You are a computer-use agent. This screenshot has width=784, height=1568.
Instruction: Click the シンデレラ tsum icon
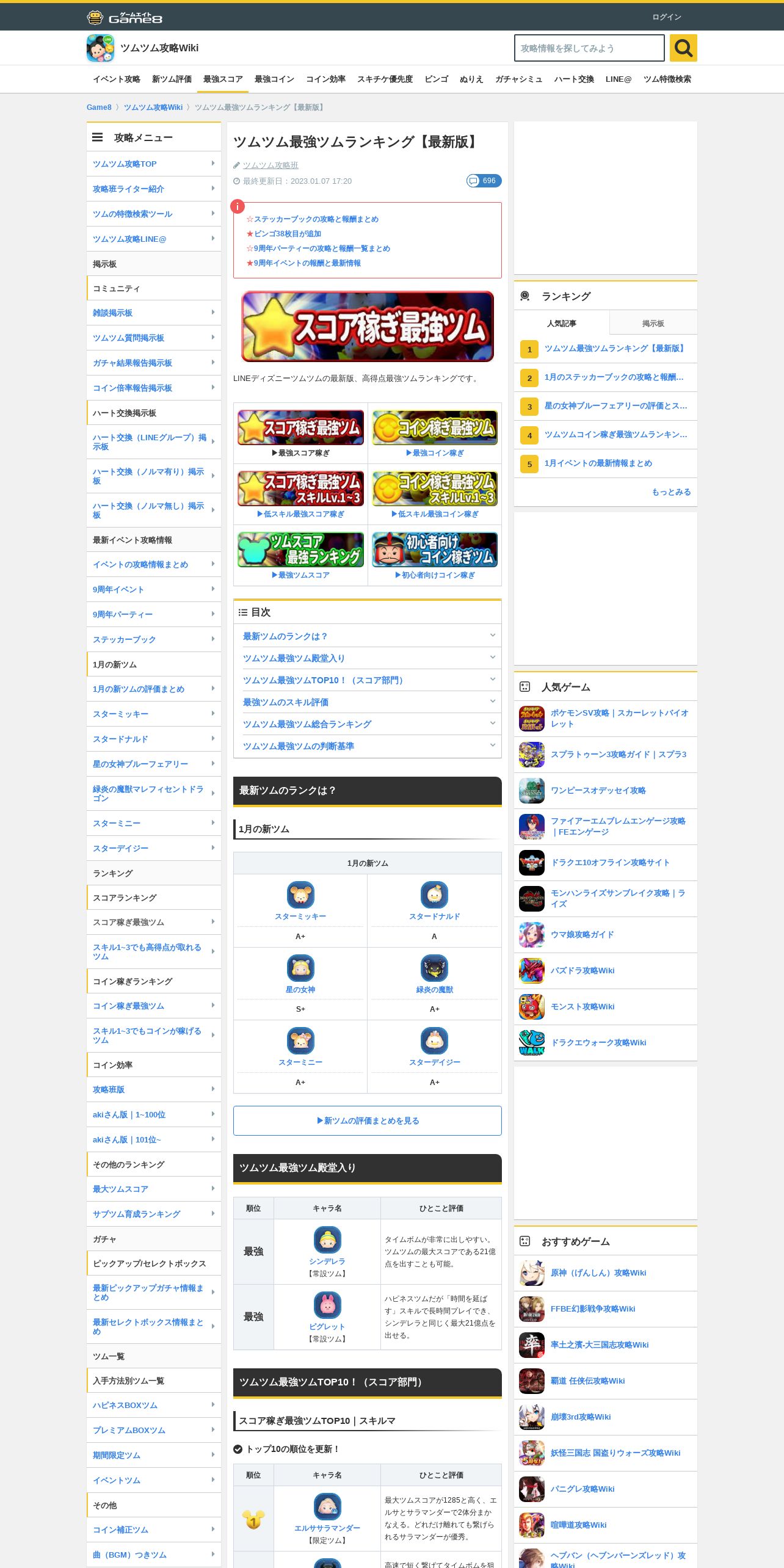coord(327,1240)
